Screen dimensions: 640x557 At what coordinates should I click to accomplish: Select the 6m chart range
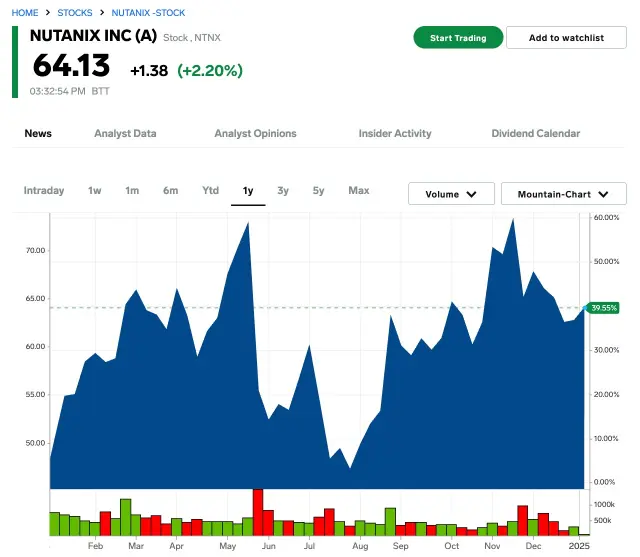click(x=170, y=191)
